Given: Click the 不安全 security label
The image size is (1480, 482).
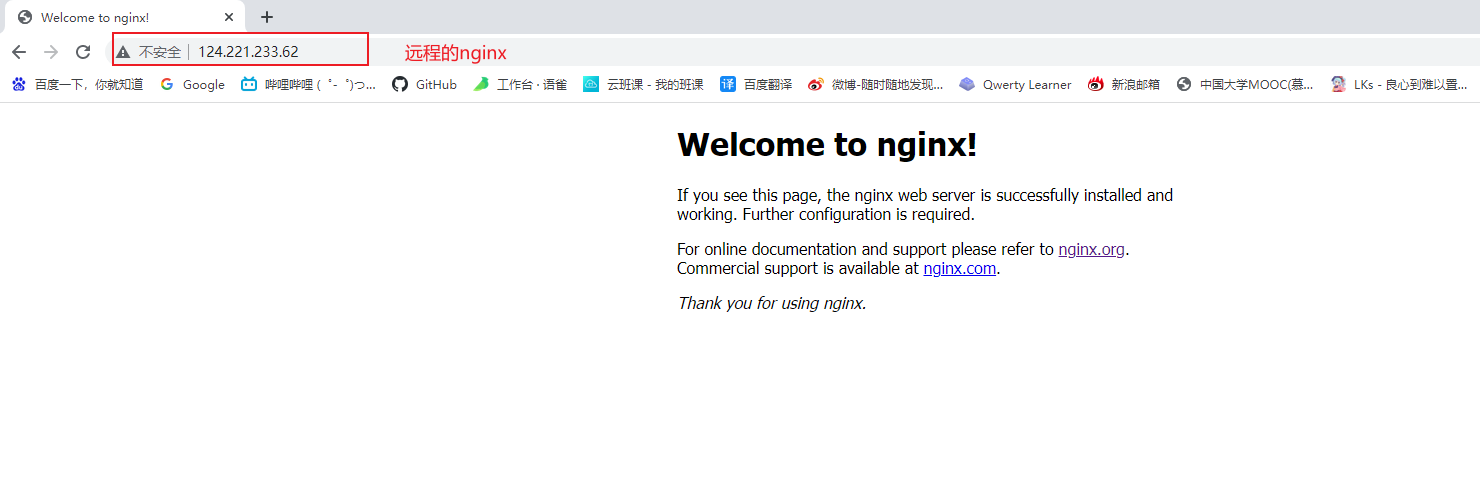Looking at the screenshot, I should (x=160, y=52).
